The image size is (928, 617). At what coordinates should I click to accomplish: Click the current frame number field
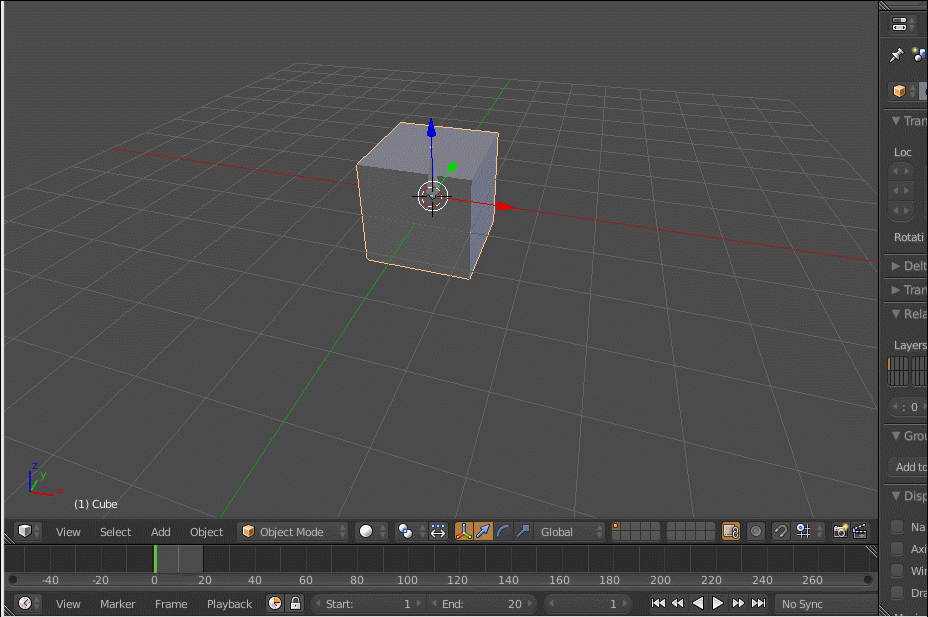point(587,603)
